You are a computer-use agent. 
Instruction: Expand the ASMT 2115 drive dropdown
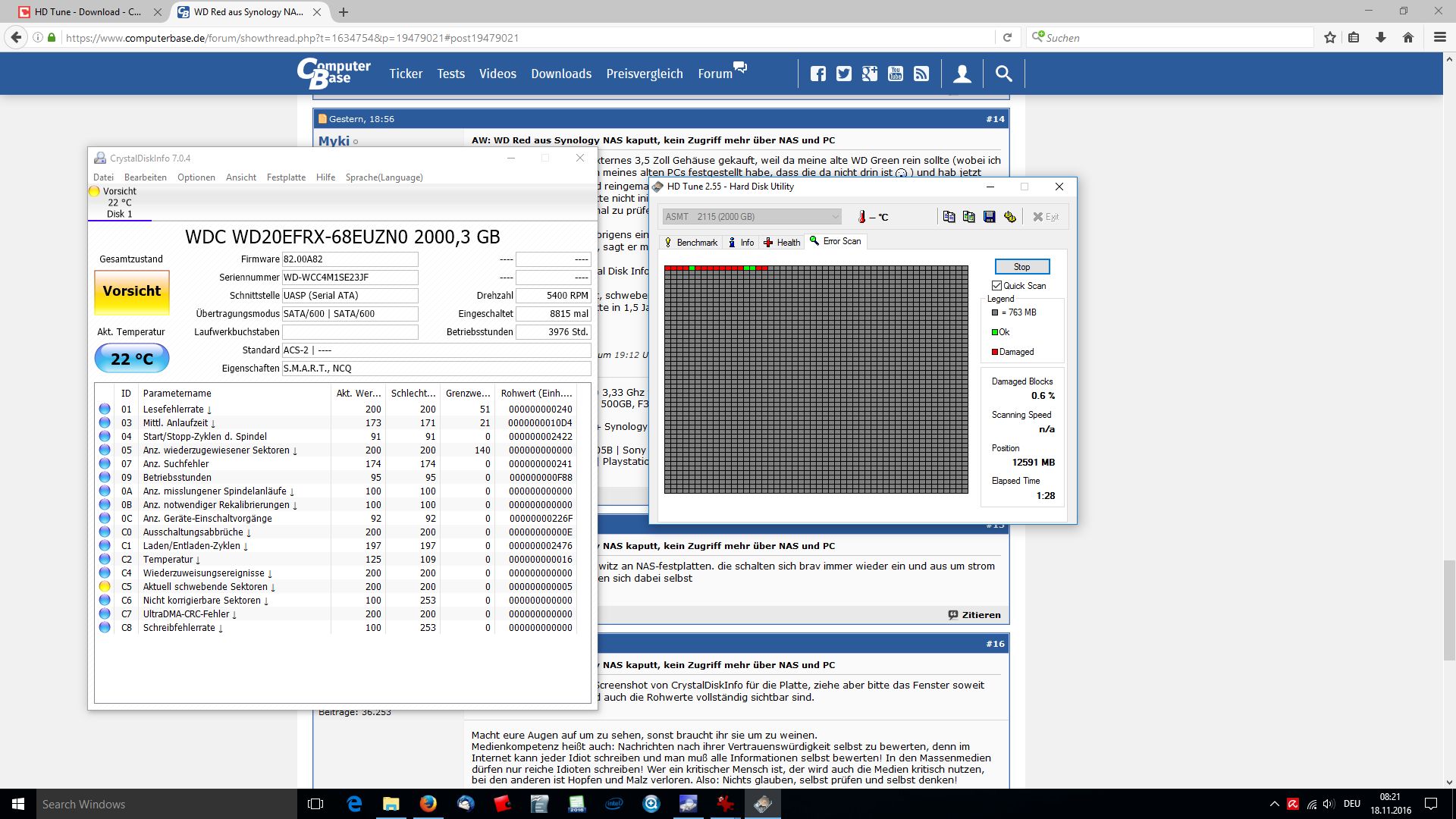coord(834,217)
